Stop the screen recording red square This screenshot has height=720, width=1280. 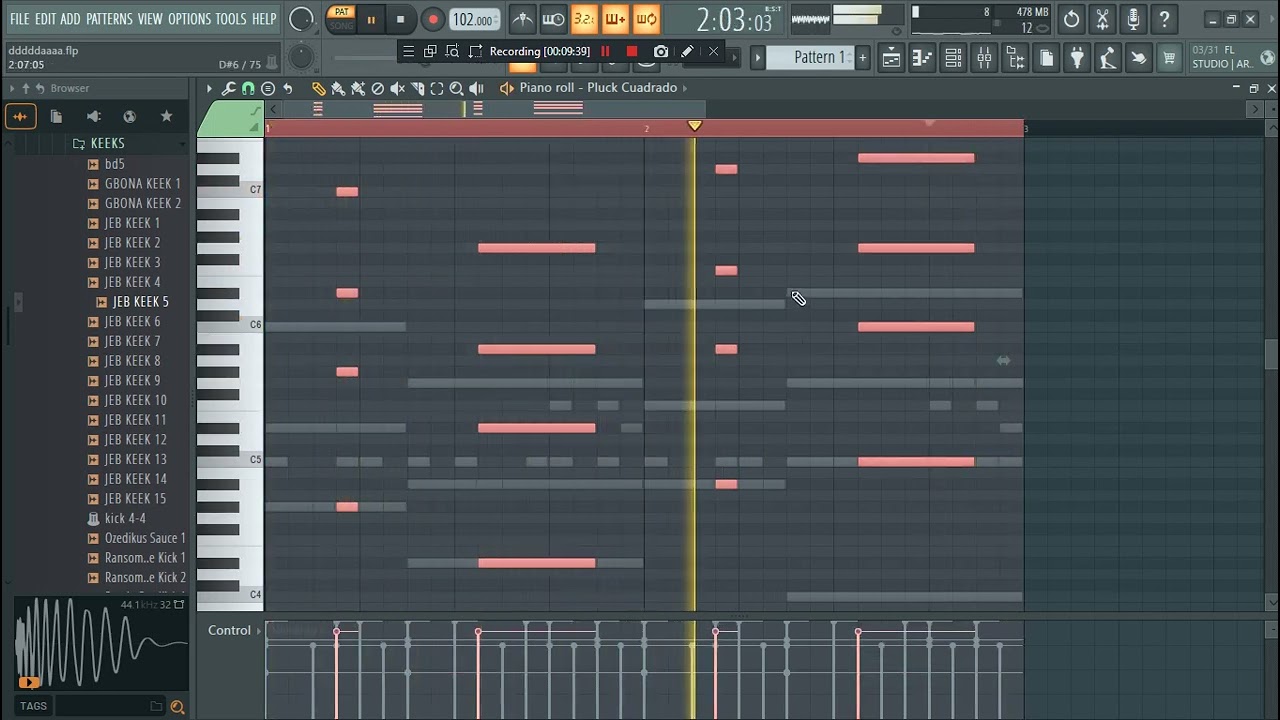pos(632,52)
